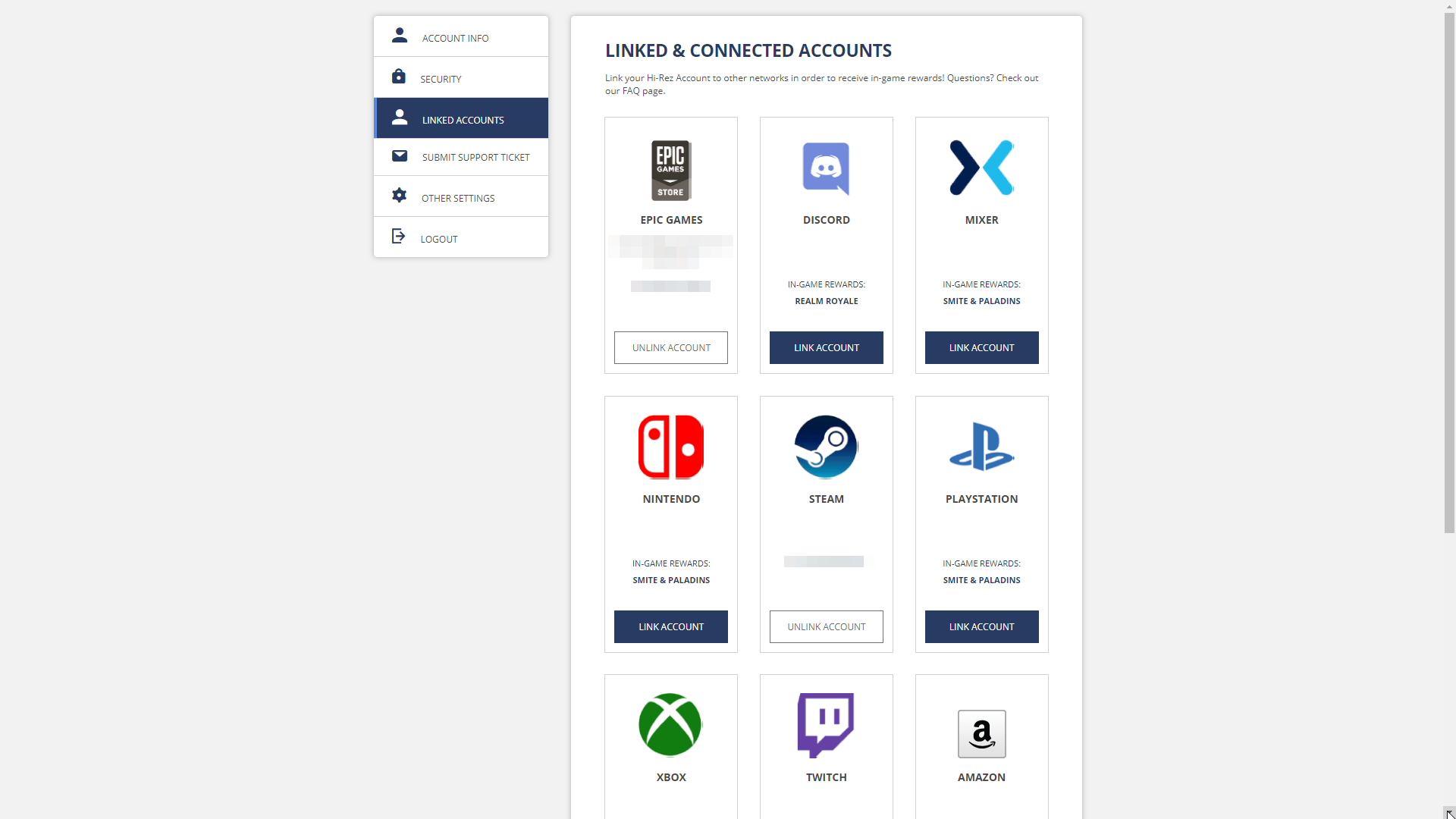This screenshot has width=1456, height=819.
Task: Click the Security lock icon
Action: 399,77
